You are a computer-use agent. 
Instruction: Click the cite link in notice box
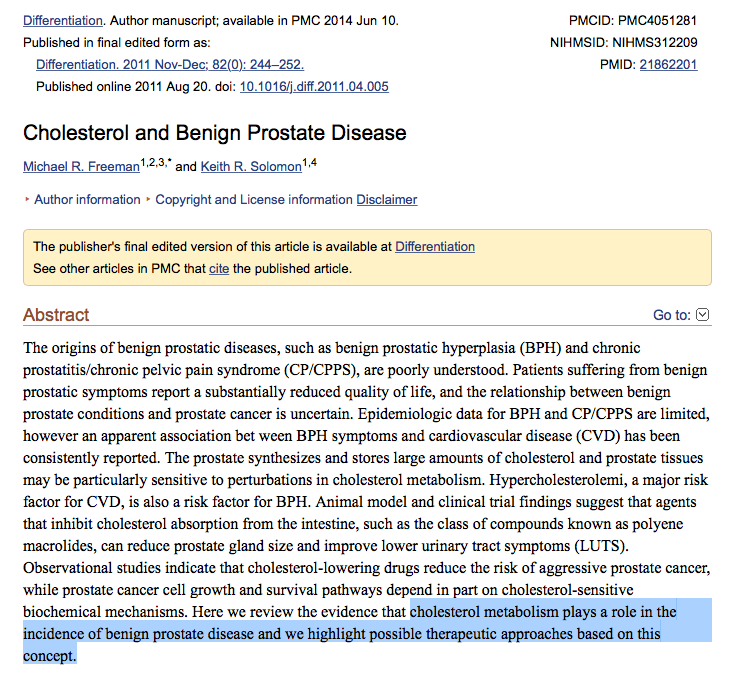tap(219, 268)
